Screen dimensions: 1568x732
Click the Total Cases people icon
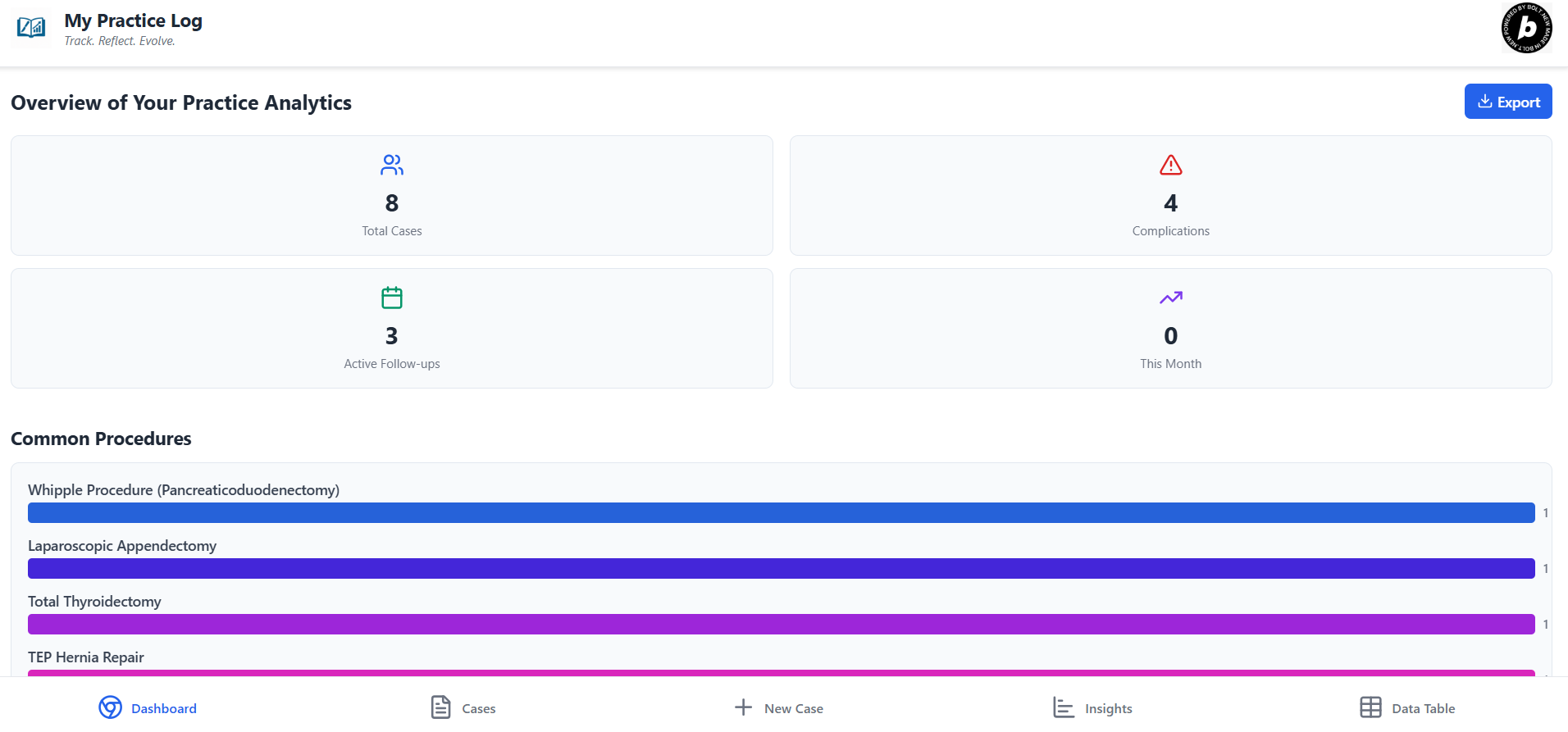pyautogui.click(x=392, y=165)
